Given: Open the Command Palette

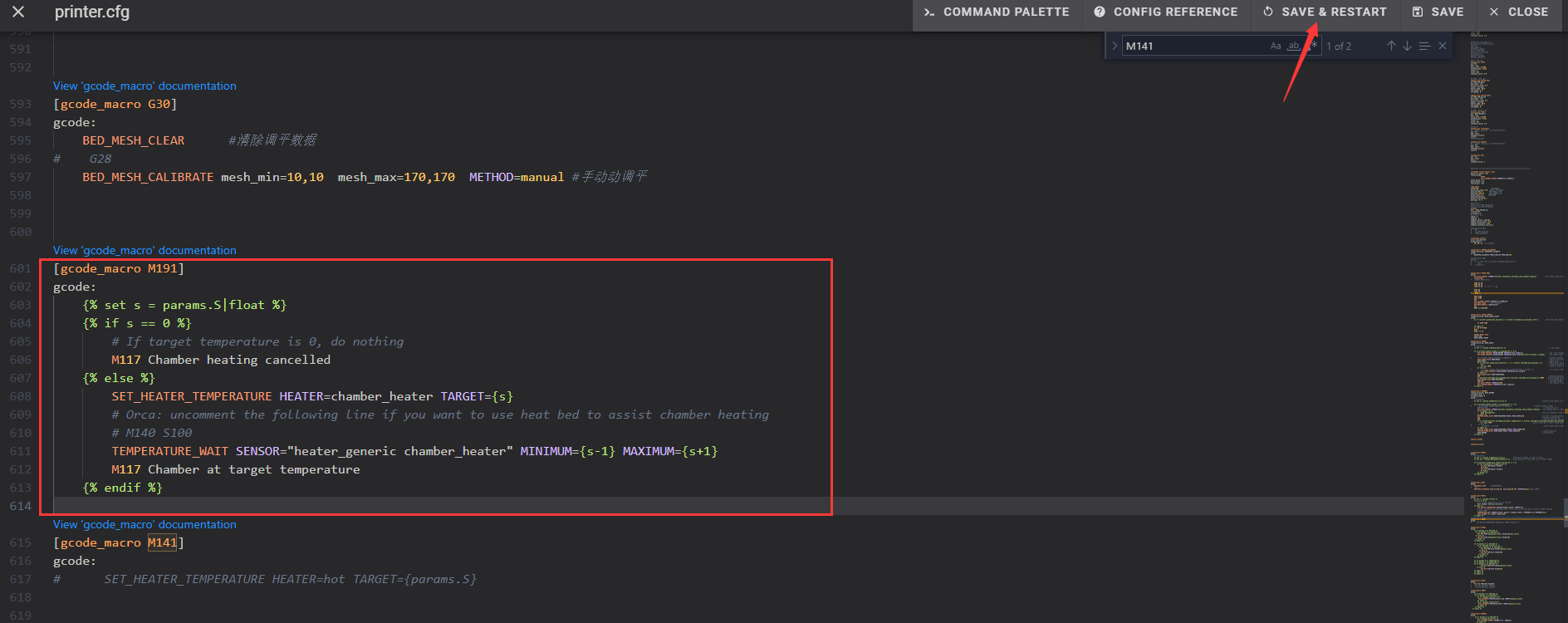Looking at the screenshot, I should 997,12.
